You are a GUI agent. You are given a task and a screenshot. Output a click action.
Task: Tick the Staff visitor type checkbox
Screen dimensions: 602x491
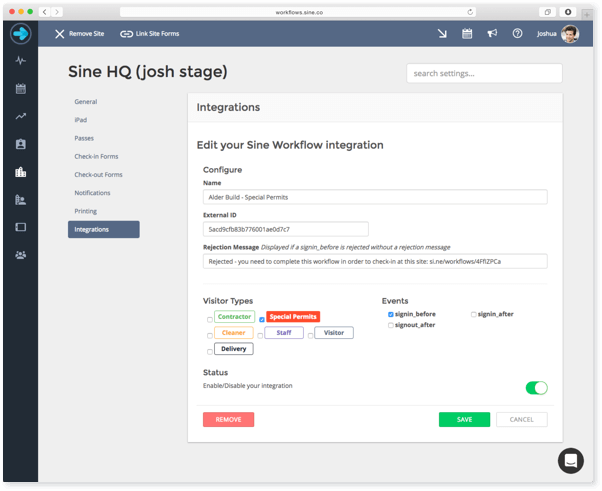coord(260,336)
